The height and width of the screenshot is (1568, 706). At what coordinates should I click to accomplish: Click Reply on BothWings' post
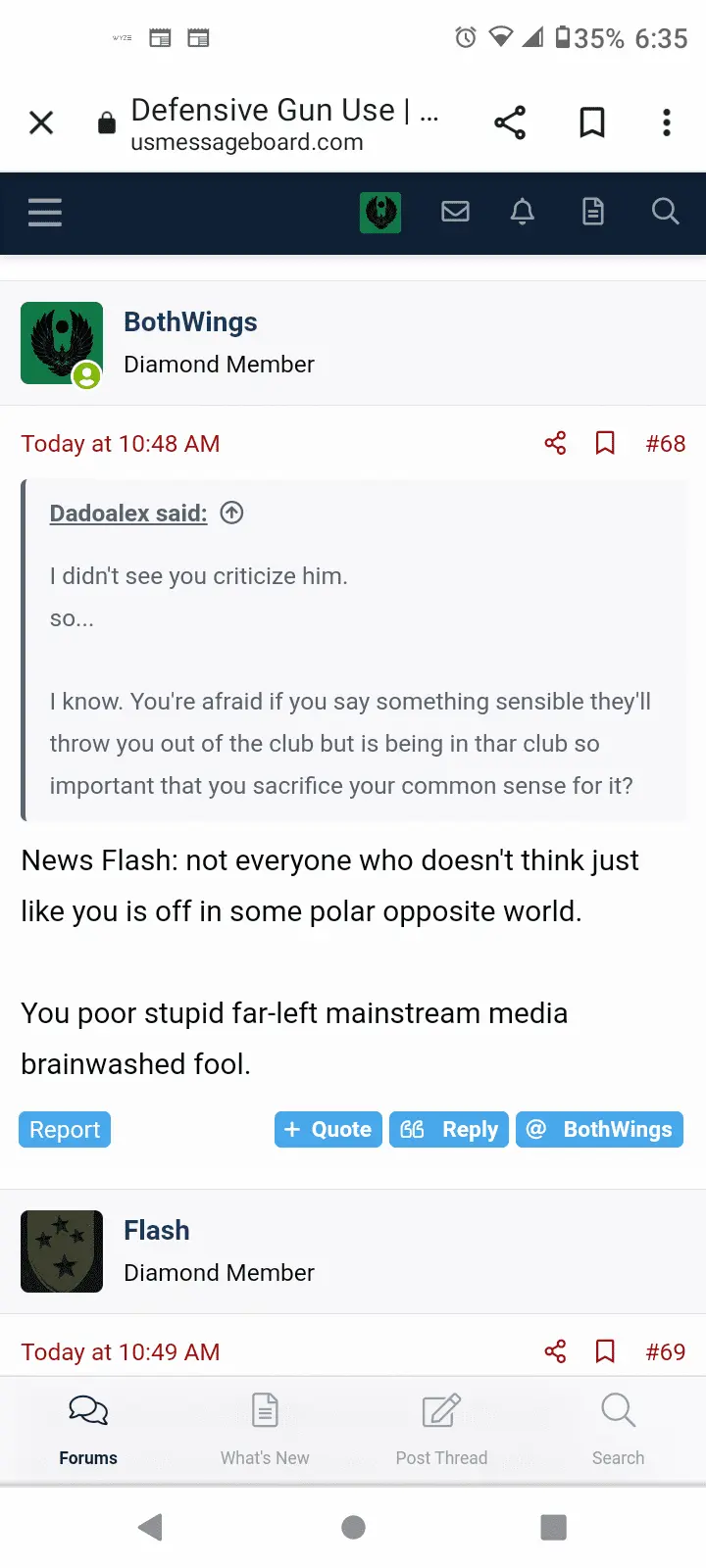(x=449, y=1129)
